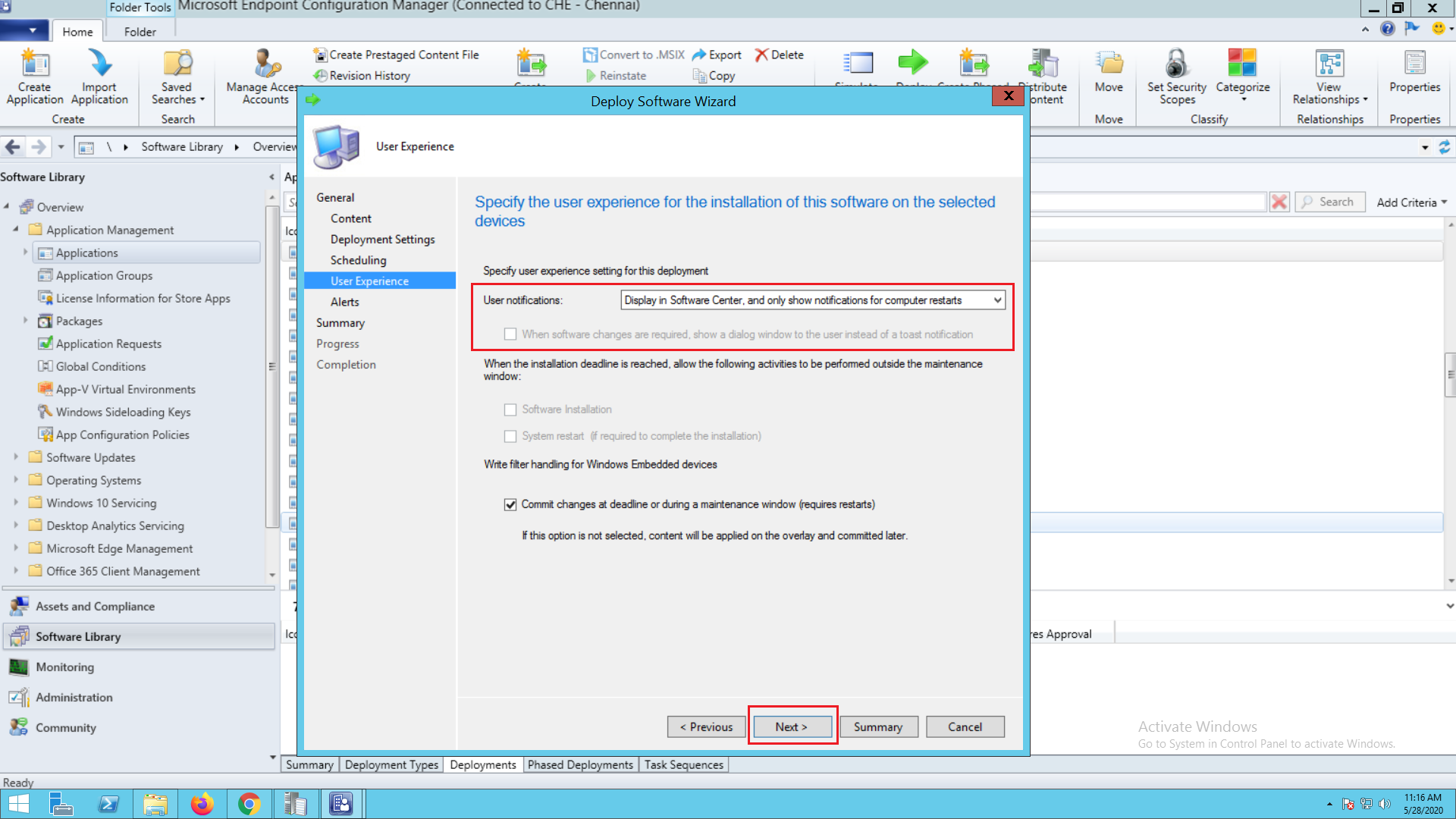The width and height of the screenshot is (1456, 819).
Task: Launch Firefox from the taskbar
Action: click(202, 804)
